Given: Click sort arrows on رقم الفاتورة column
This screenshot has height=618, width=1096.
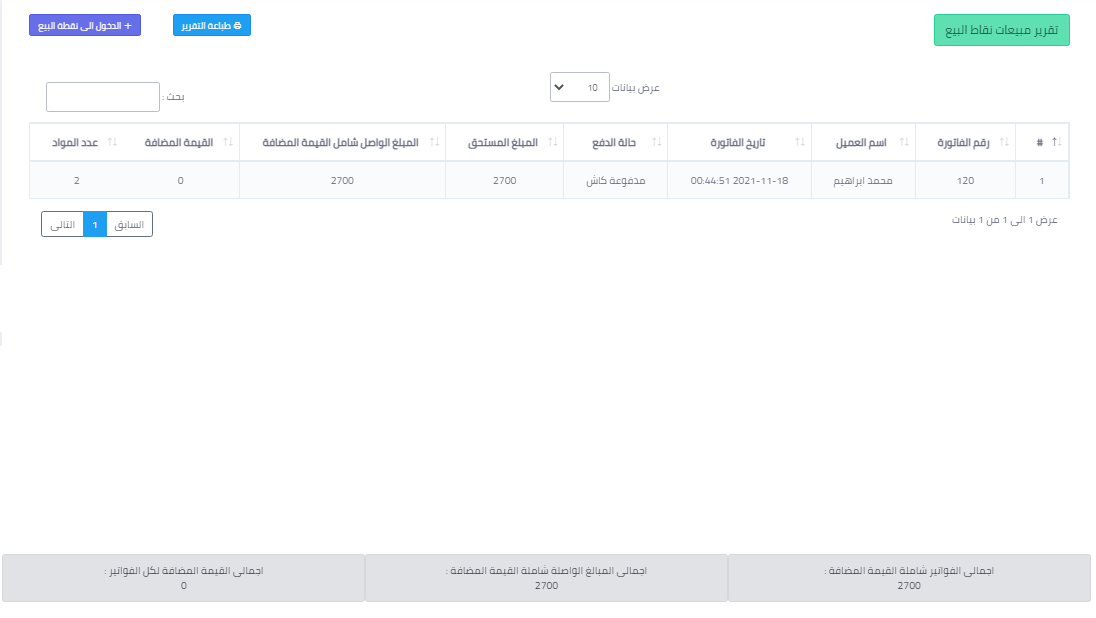Looking at the screenshot, I should coord(1004,143).
